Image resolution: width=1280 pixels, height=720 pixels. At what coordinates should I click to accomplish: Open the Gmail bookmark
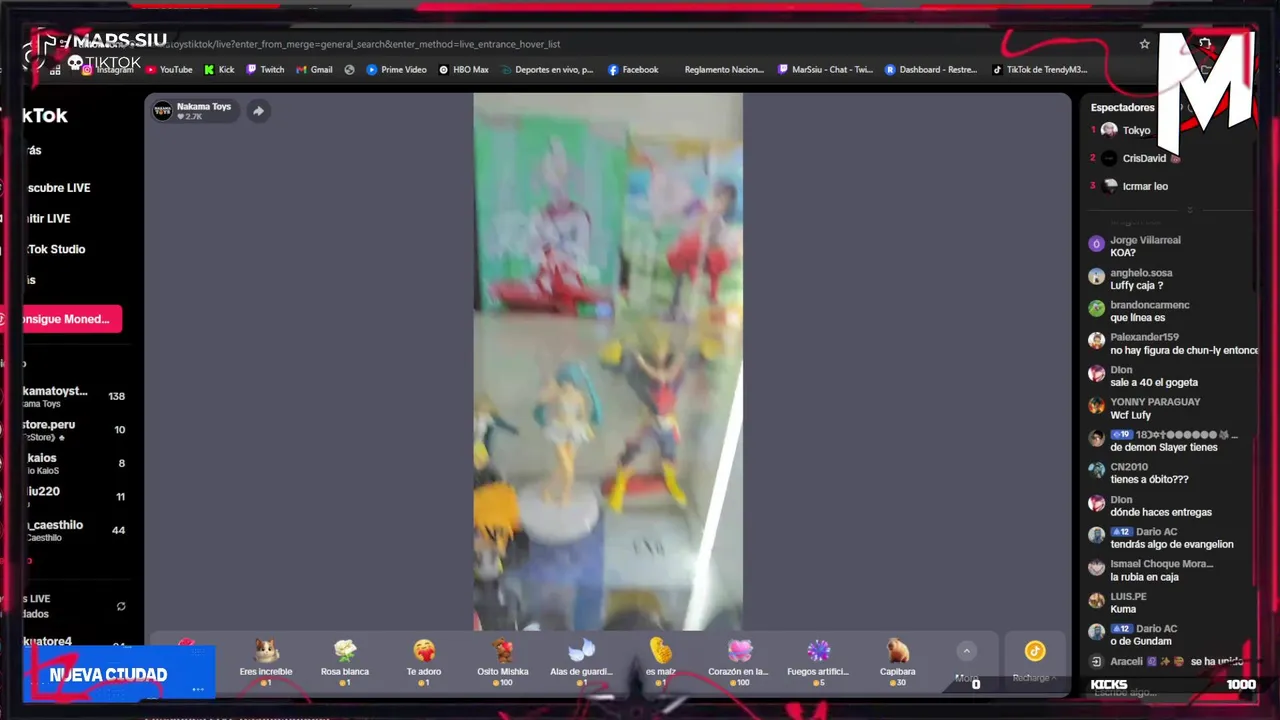coord(315,70)
